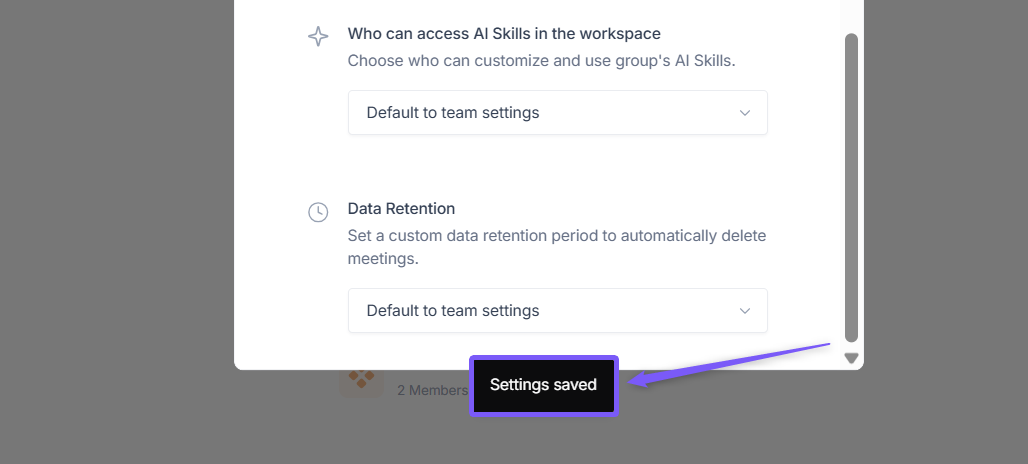Click the "Data Retention" heading

tap(401, 208)
